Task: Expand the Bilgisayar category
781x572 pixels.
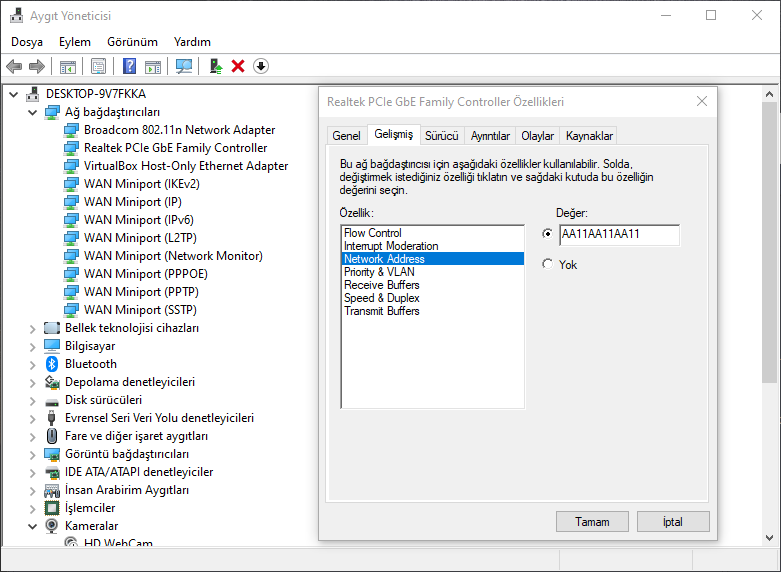Action: [33, 347]
